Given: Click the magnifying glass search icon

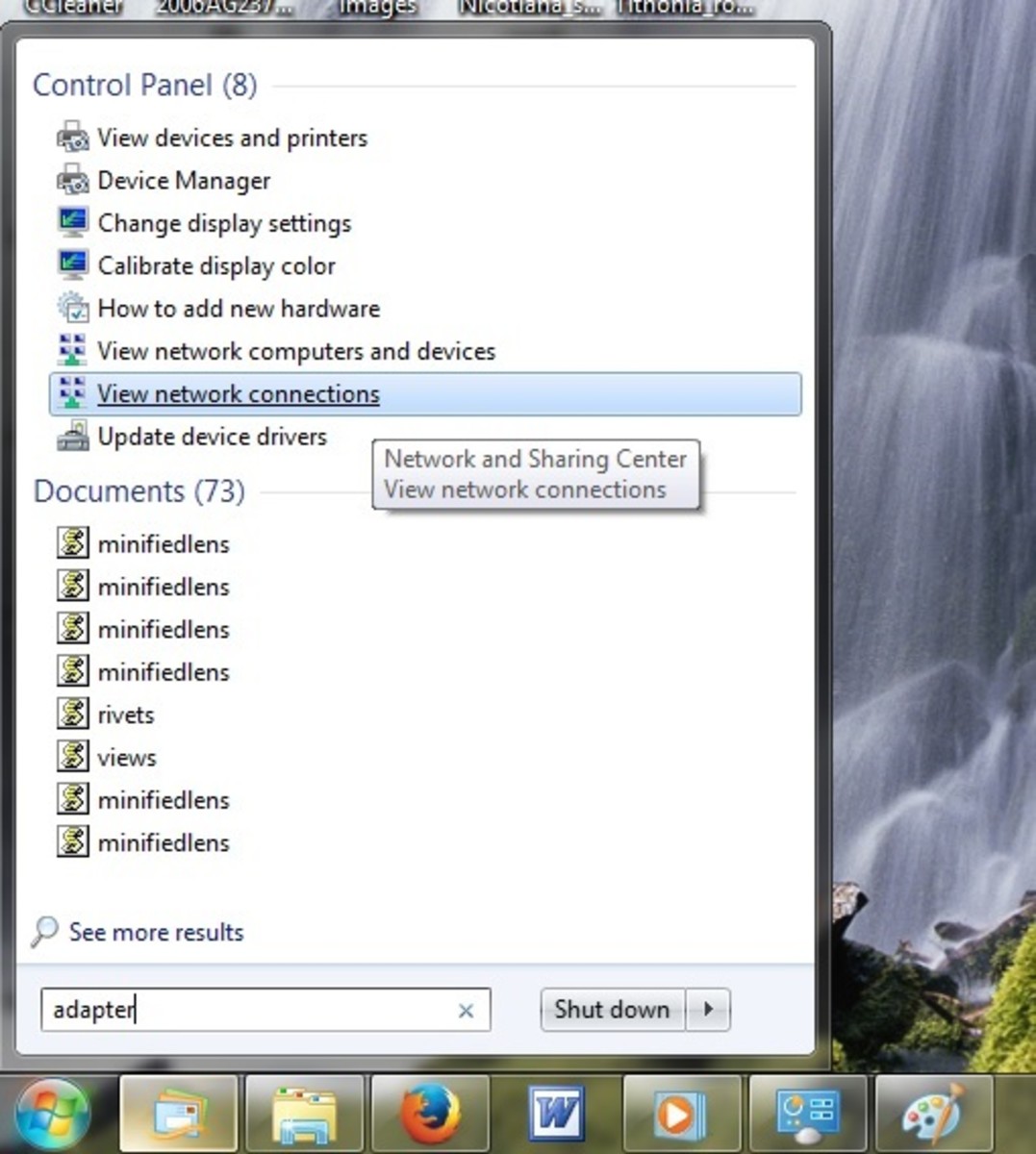Looking at the screenshot, I should 42,932.
